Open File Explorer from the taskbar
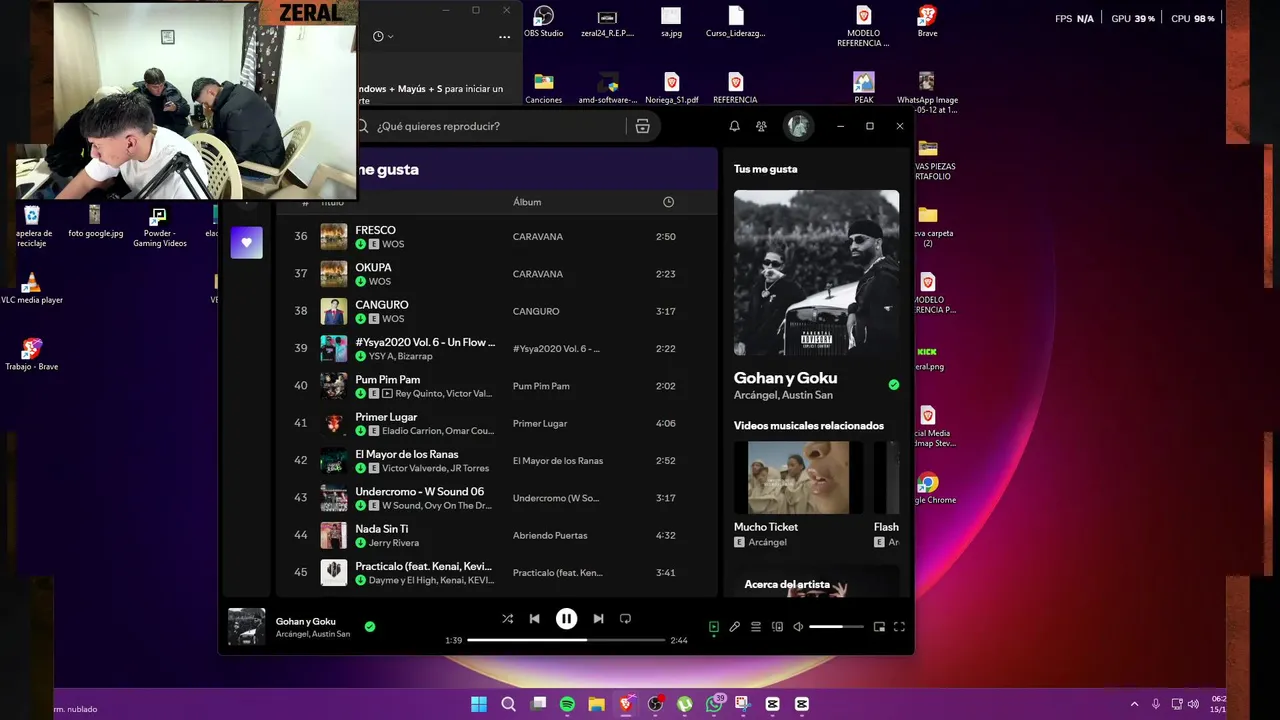 pyautogui.click(x=596, y=704)
